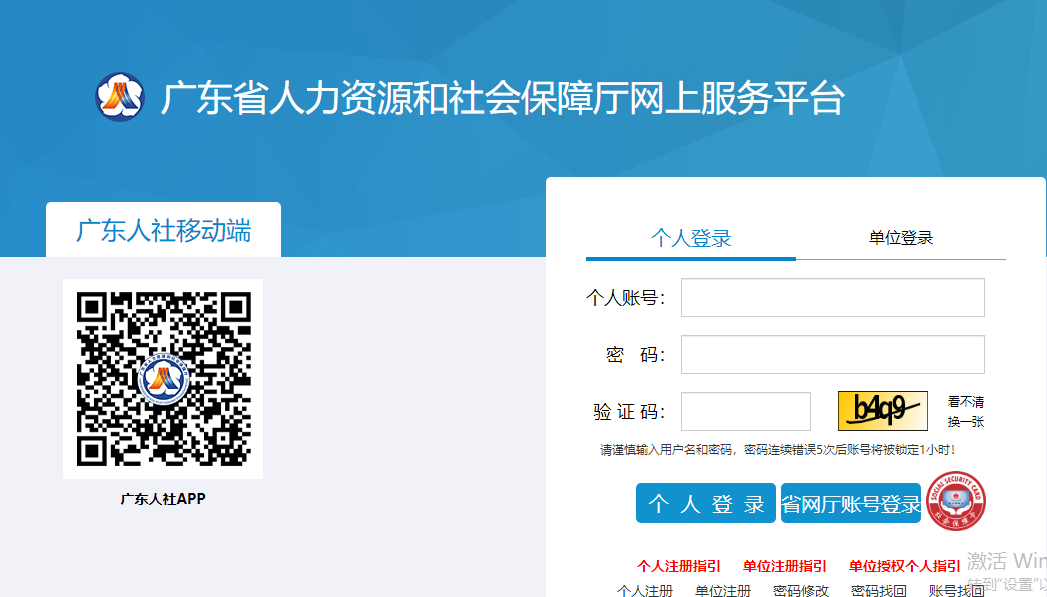Focus the 个人账号 input field
1047x597 pixels.
[x=833, y=298]
